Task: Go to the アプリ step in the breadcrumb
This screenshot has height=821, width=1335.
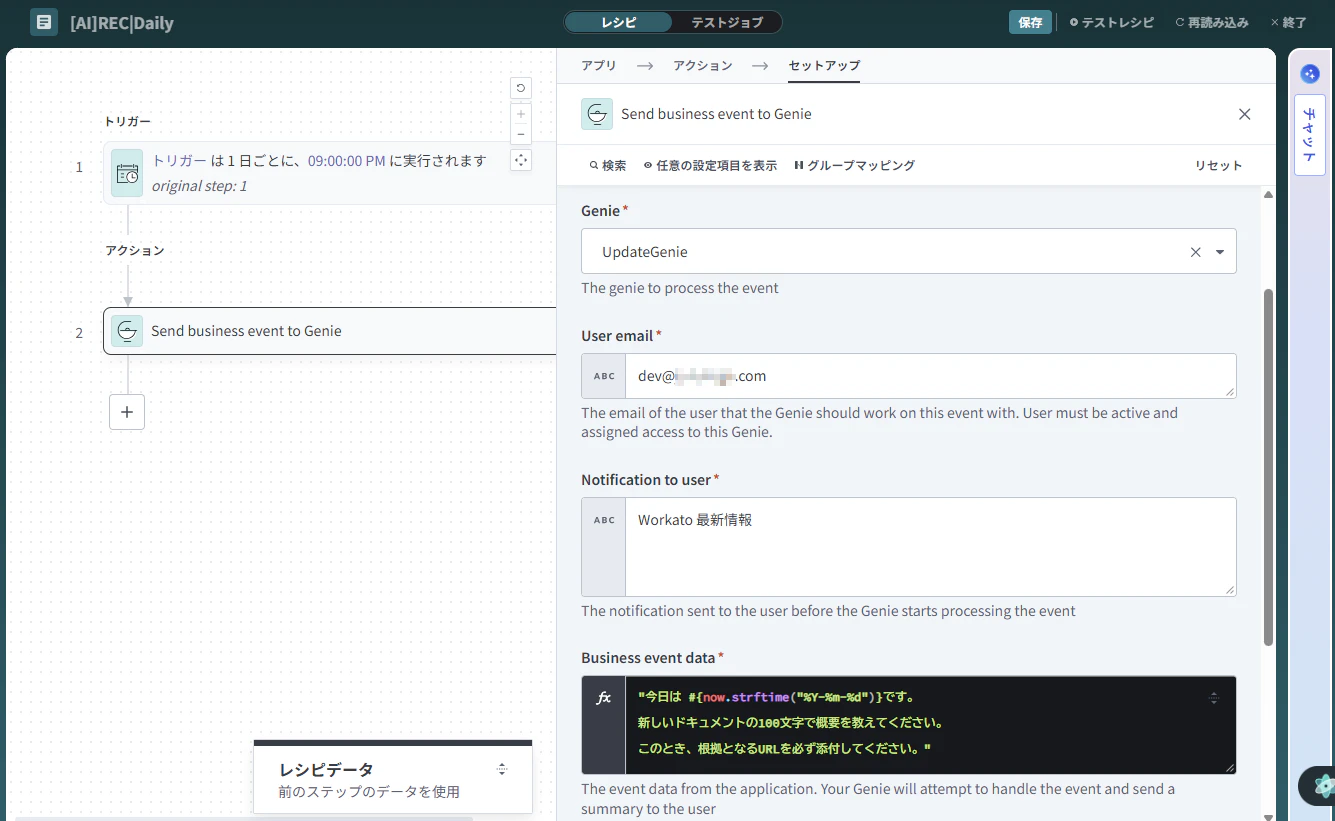Action: [x=599, y=65]
